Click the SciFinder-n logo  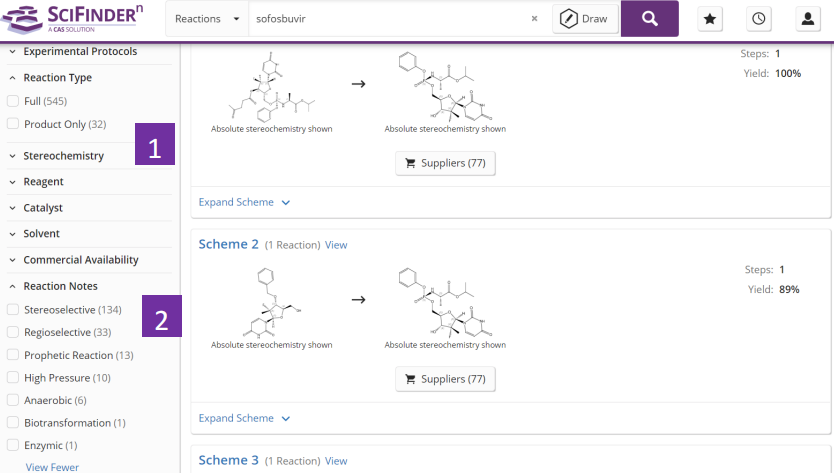pyautogui.click(x=73, y=18)
